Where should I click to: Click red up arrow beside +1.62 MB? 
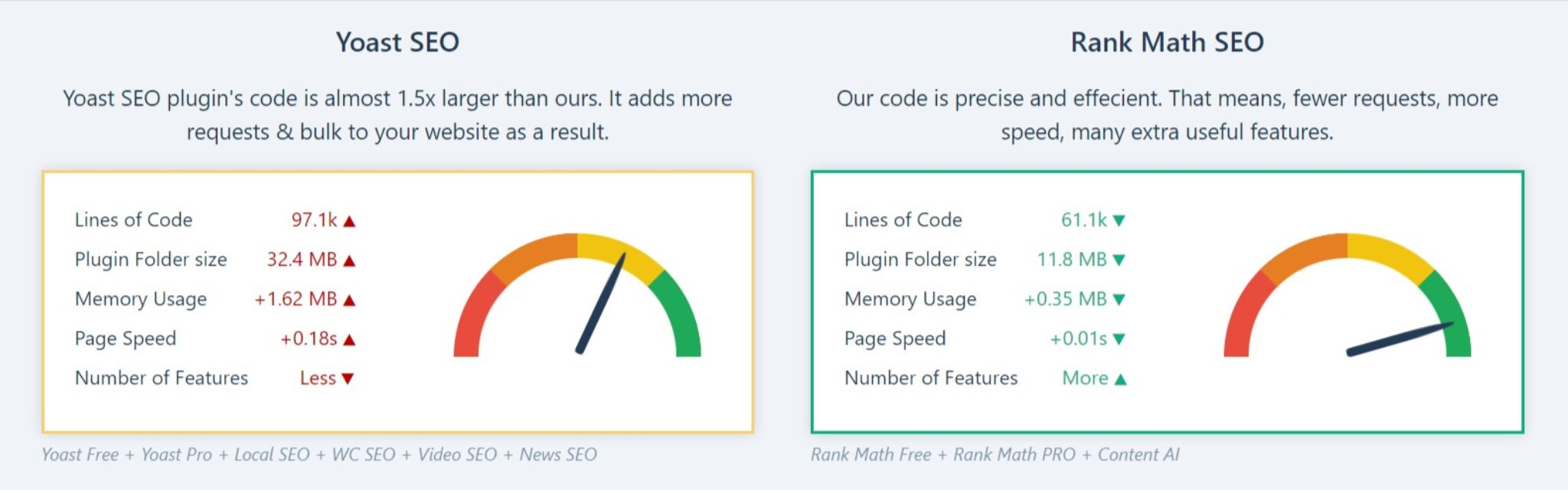349,300
